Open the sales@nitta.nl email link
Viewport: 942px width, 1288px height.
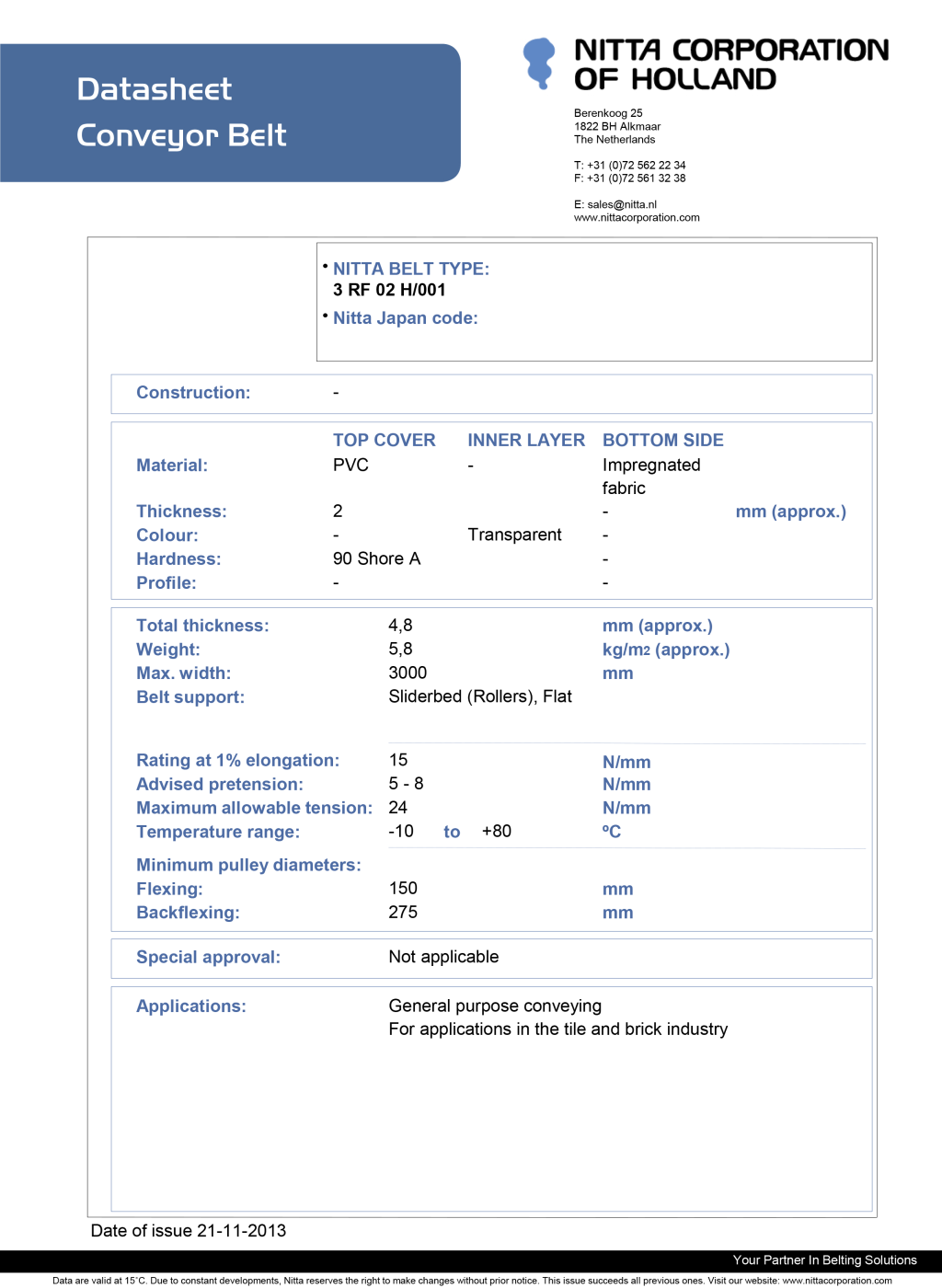[x=622, y=204]
